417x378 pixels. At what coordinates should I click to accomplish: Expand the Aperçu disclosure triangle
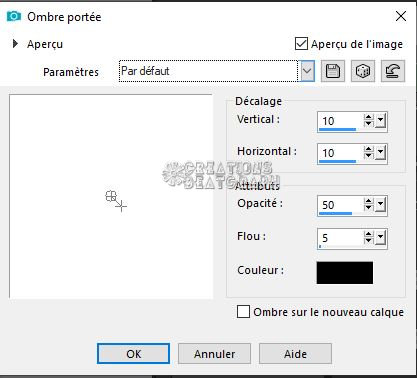click(x=15, y=44)
